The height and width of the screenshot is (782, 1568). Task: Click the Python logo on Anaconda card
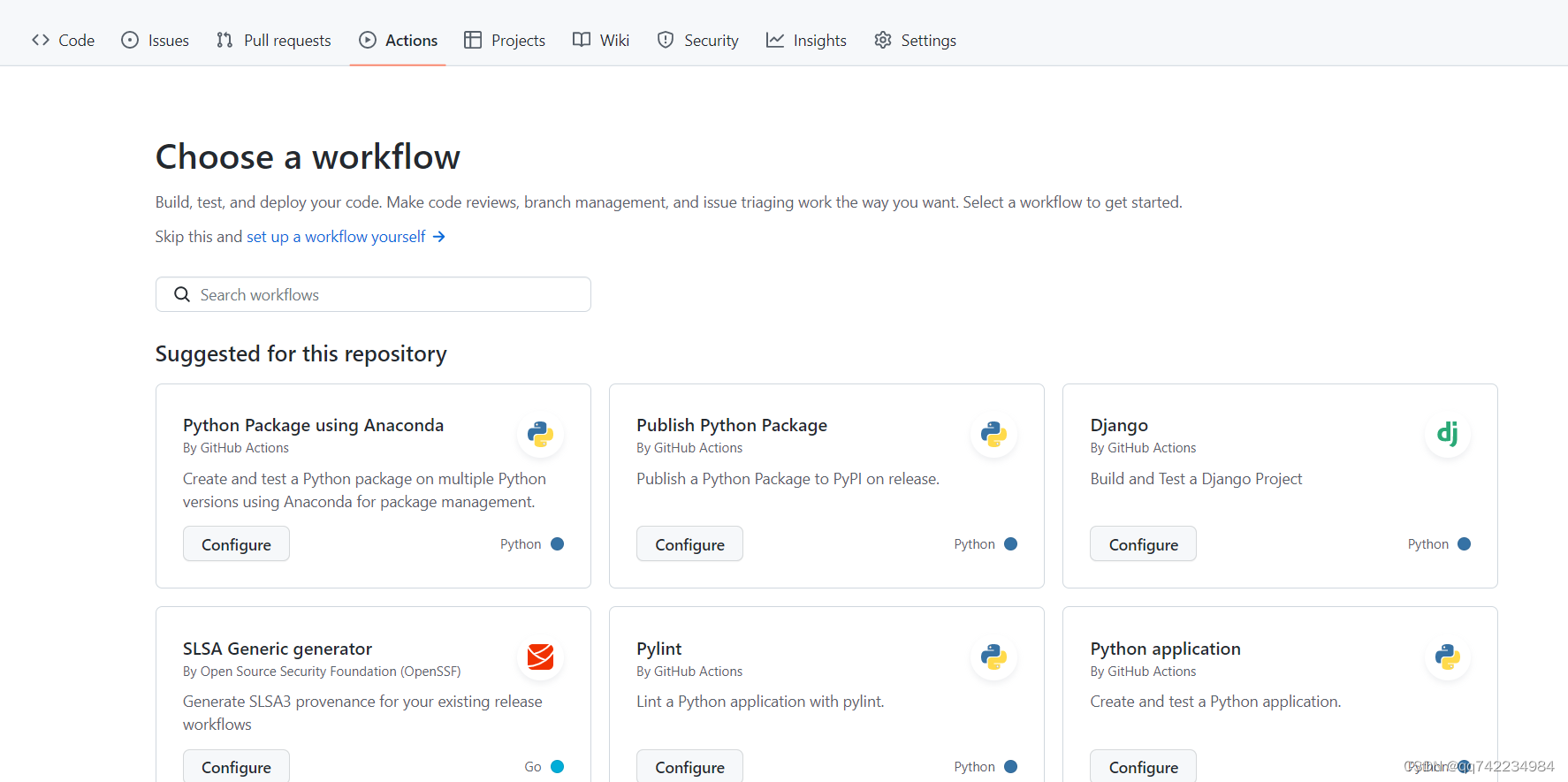[x=540, y=434]
